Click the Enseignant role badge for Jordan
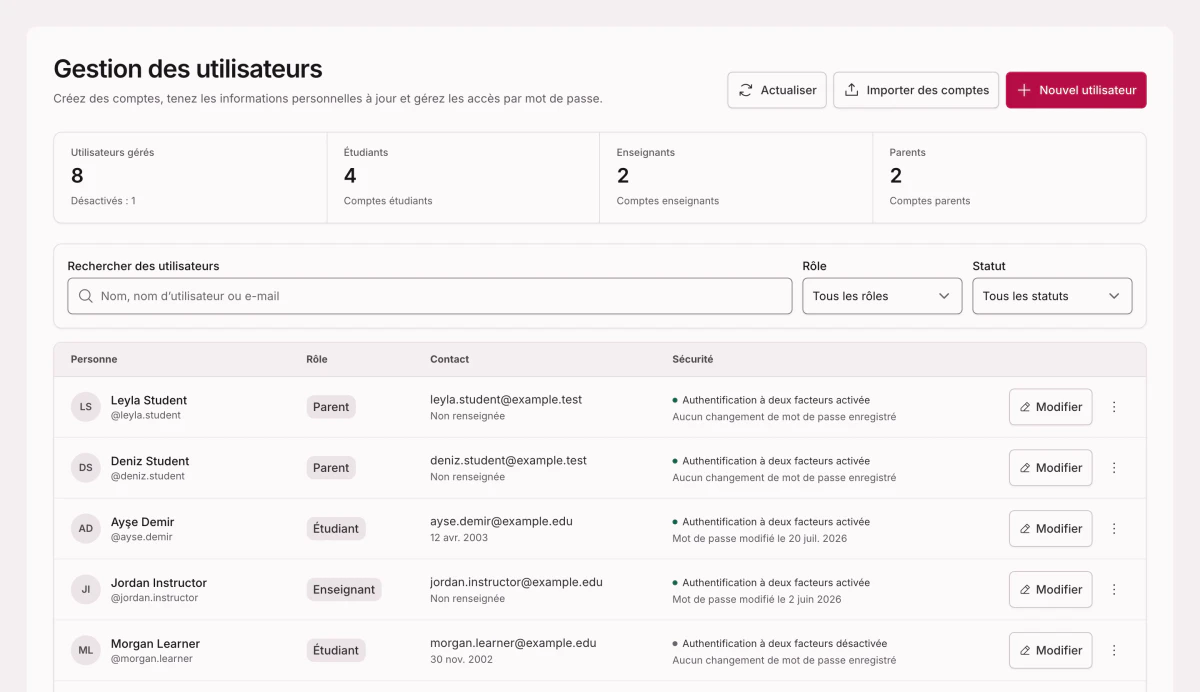 pos(344,590)
